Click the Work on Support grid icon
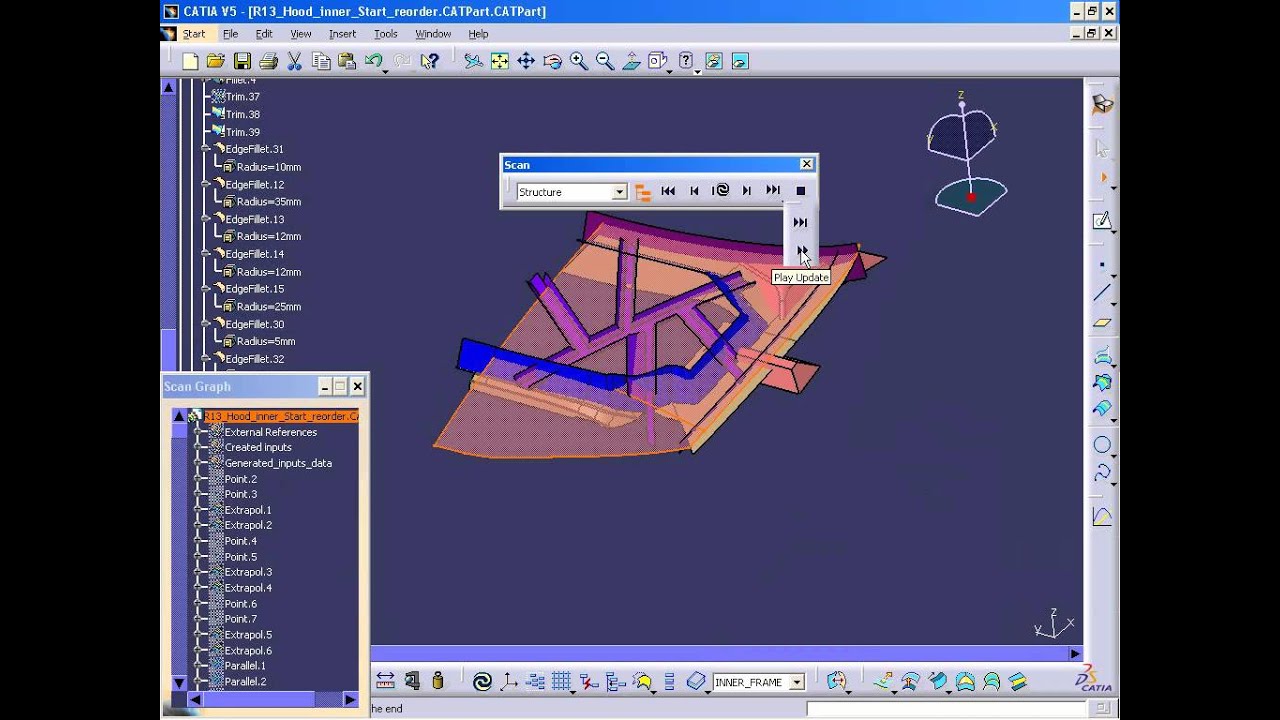The width and height of the screenshot is (1280, 720). [x=561, y=681]
